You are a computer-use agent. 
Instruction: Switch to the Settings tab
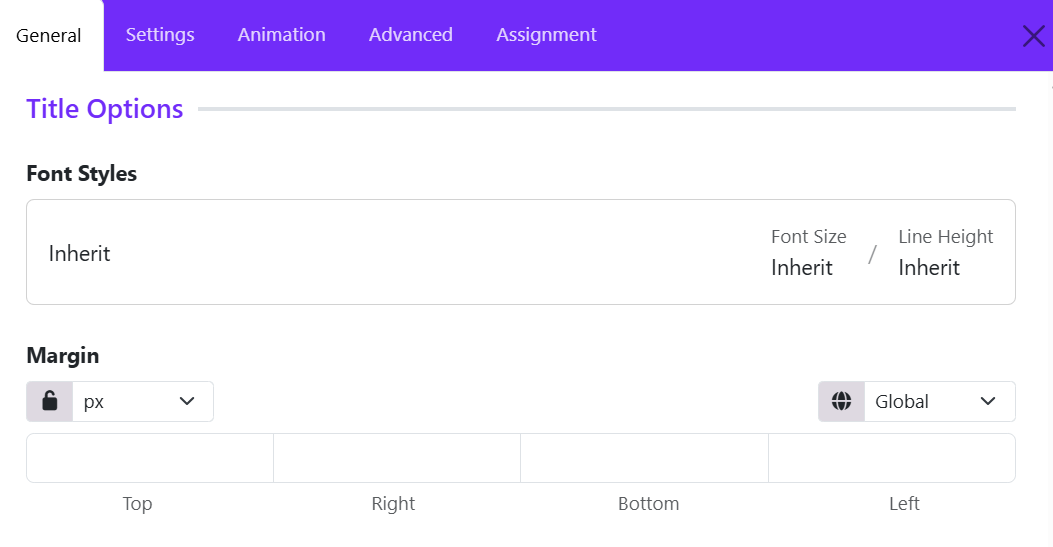(160, 35)
